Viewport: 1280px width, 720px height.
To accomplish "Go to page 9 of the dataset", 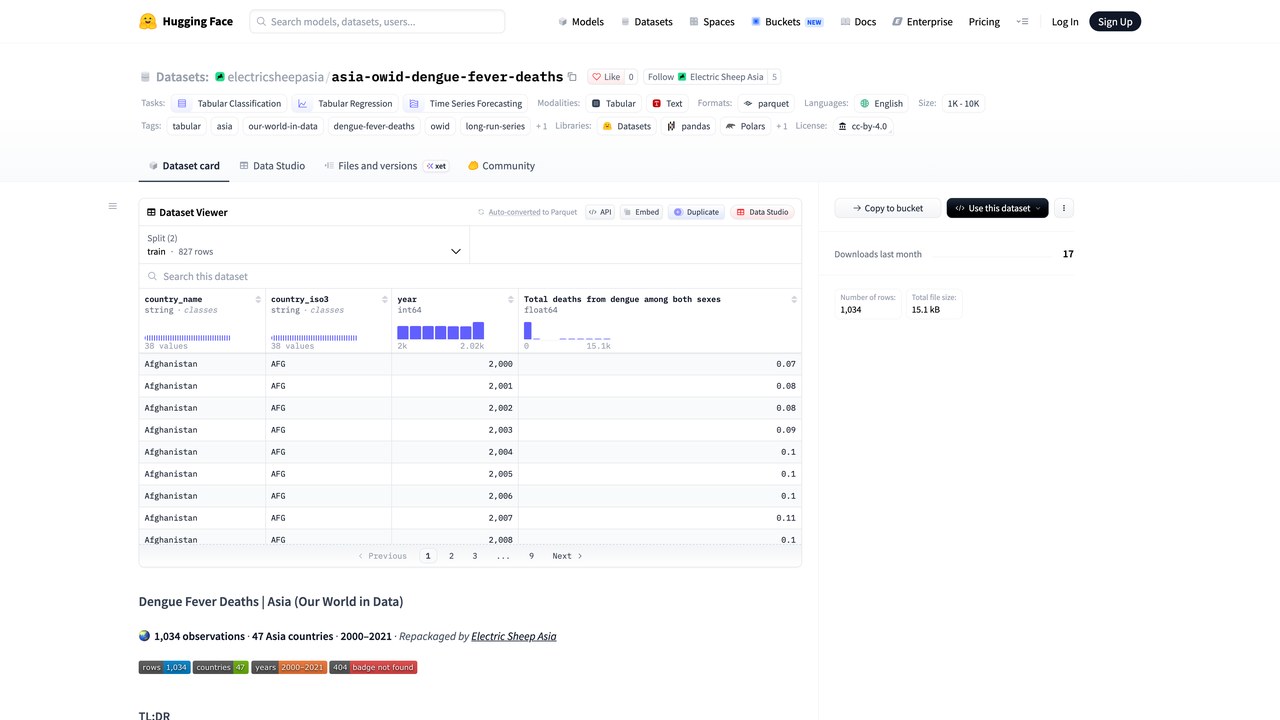I will [531, 556].
